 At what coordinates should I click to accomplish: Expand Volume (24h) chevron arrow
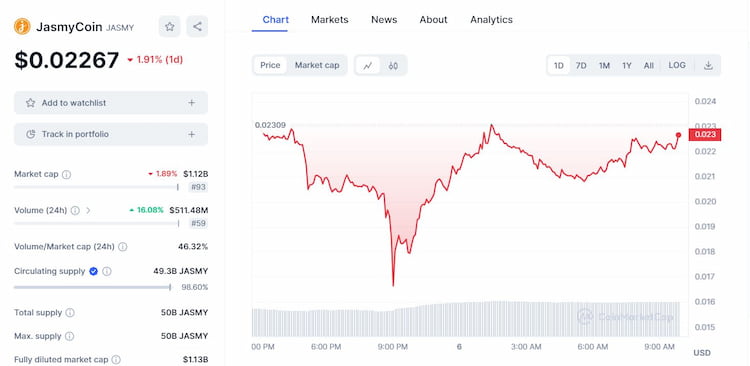(88, 211)
